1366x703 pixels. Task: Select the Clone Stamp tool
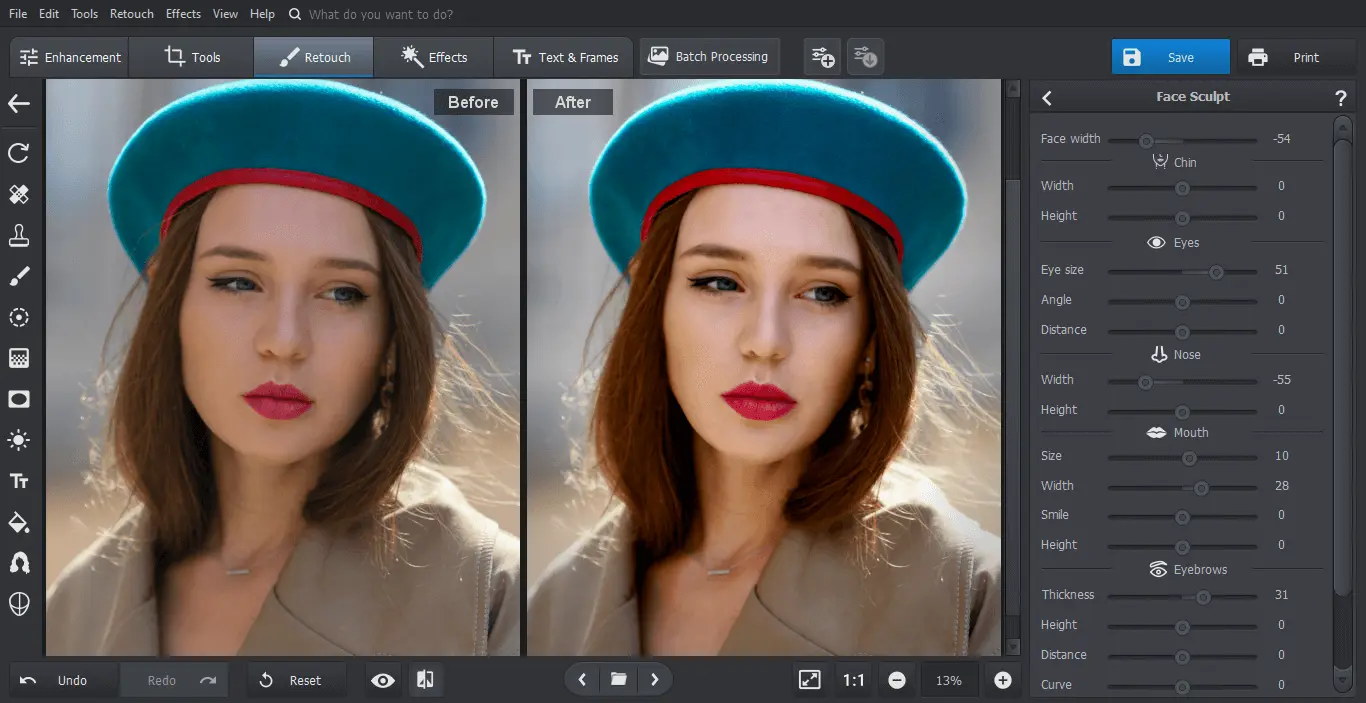click(x=19, y=235)
